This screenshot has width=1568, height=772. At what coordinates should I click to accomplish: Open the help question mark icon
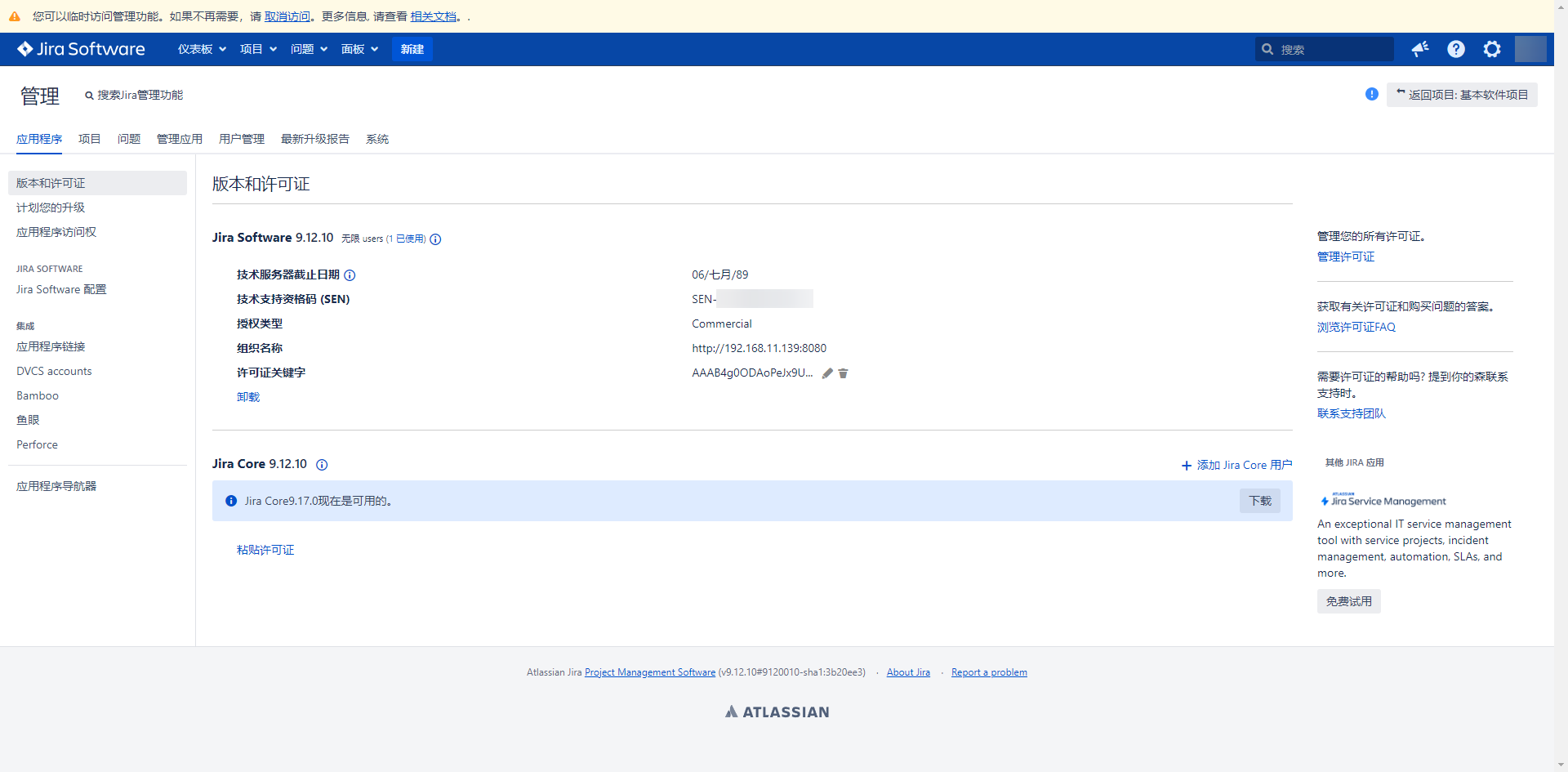click(1456, 49)
